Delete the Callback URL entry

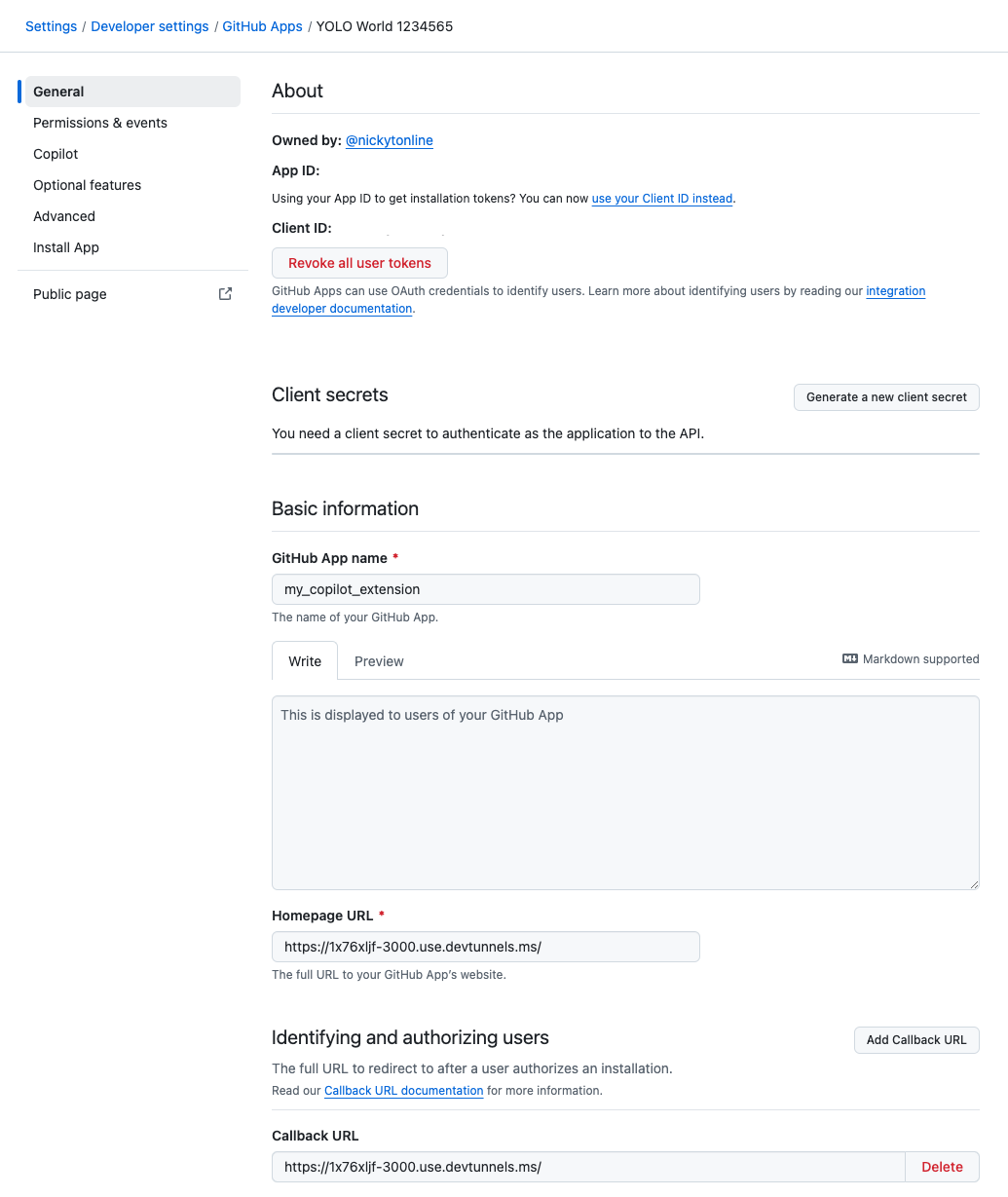point(941,1167)
